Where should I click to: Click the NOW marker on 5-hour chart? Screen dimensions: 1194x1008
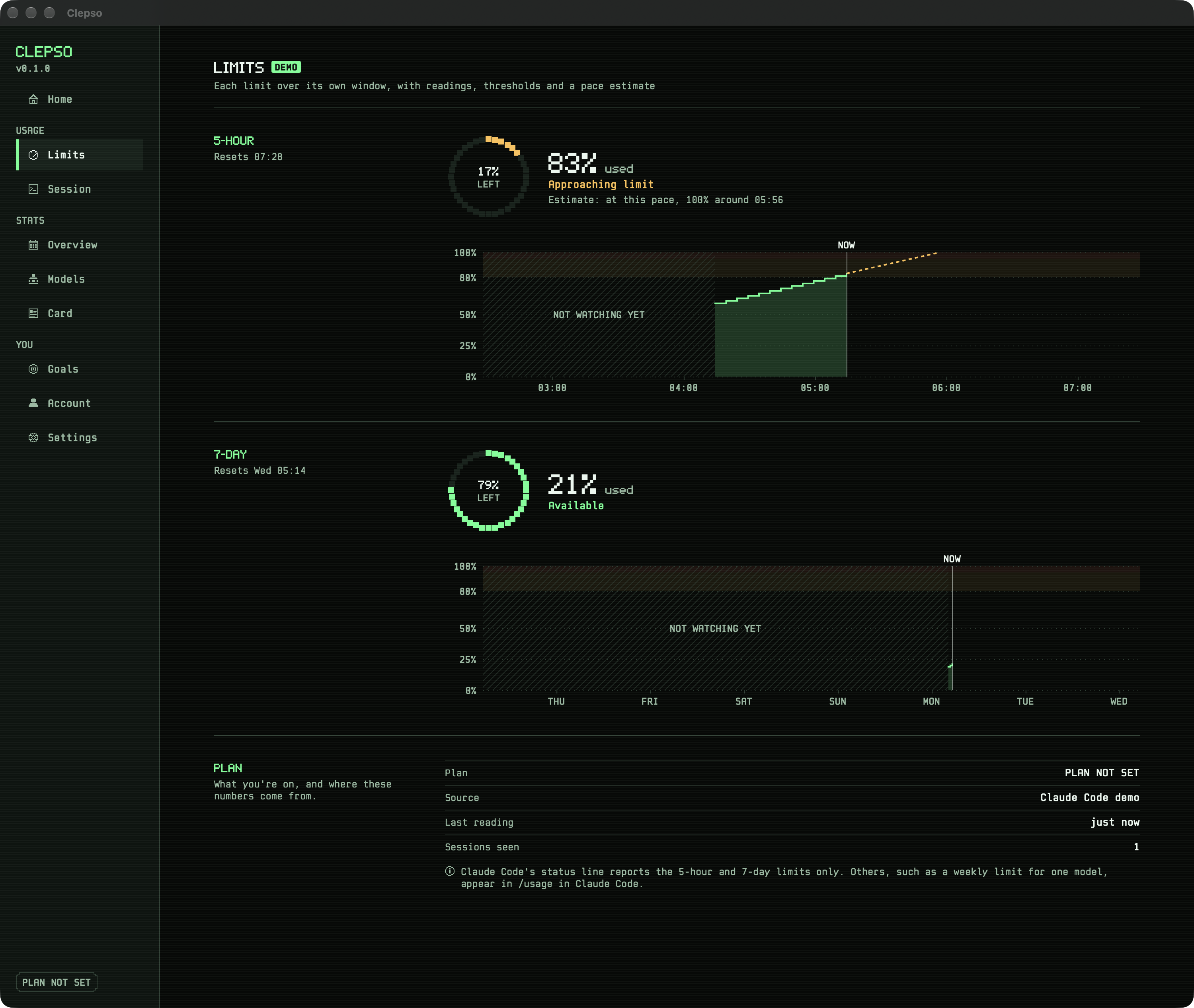(846, 245)
